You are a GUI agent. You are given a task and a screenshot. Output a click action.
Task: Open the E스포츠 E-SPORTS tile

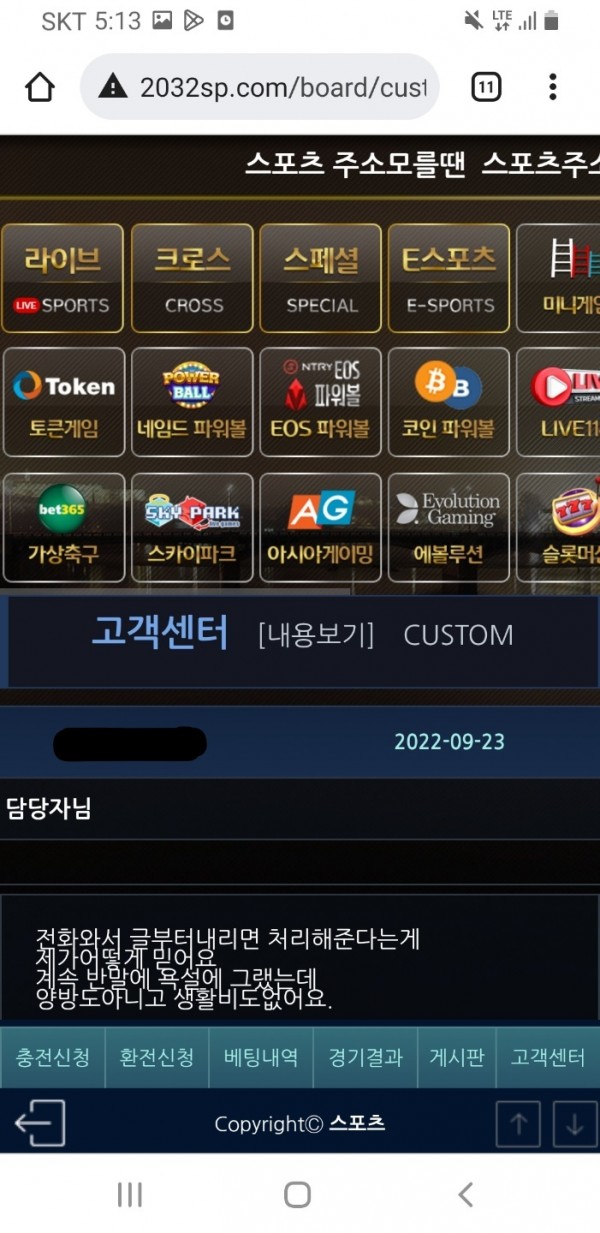pyautogui.click(x=449, y=278)
